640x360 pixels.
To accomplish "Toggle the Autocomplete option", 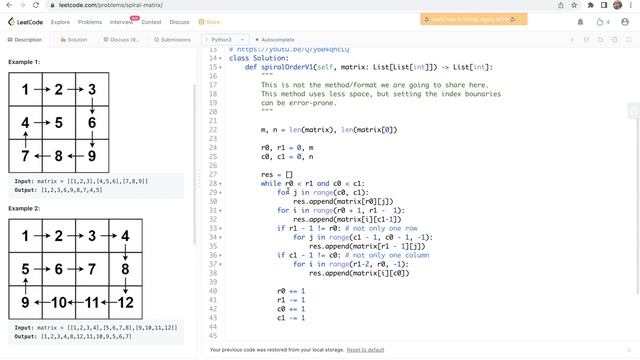I will (x=275, y=40).
